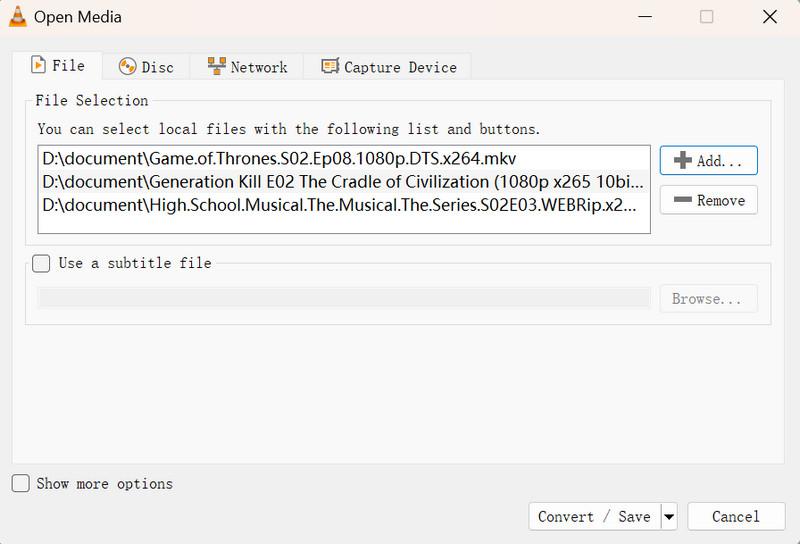
Task: Click the File tab play-document icon
Action: [x=38, y=65]
